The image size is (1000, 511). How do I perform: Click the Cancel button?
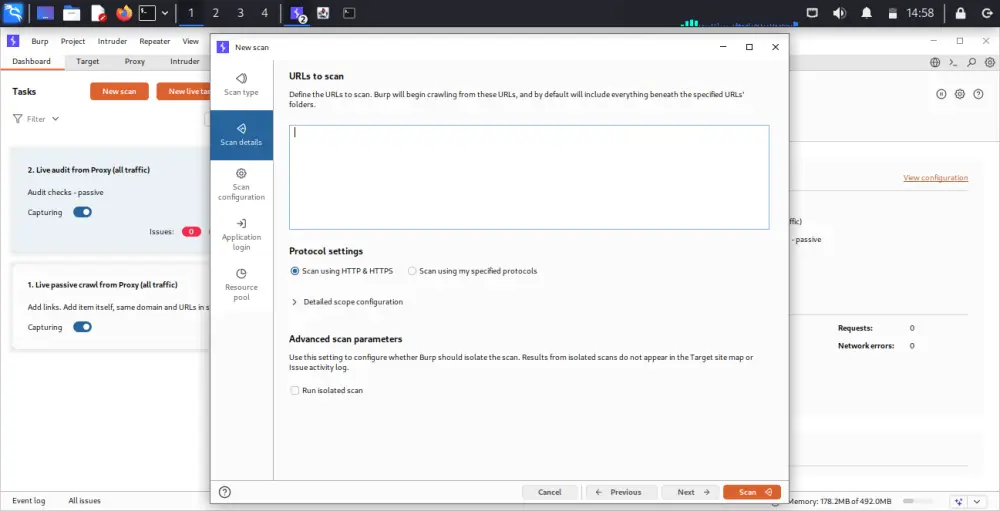click(550, 492)
